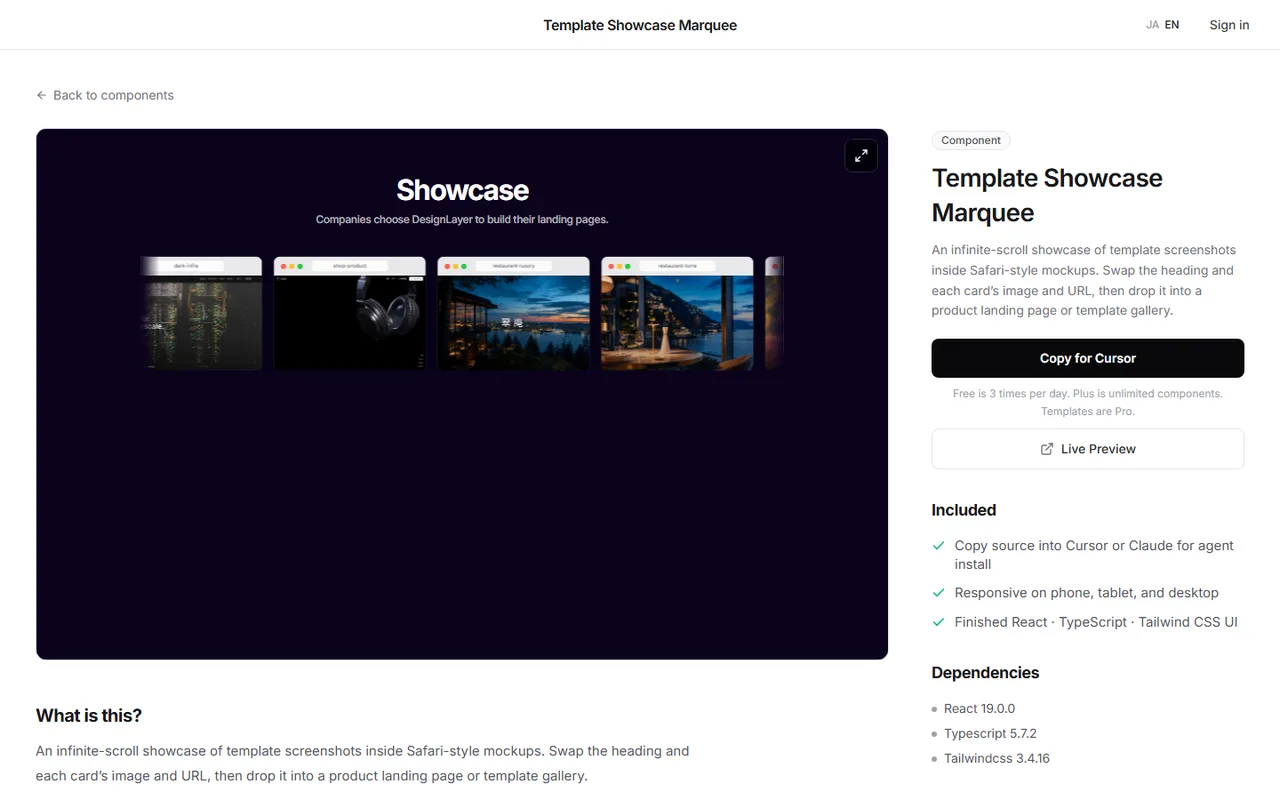1280x800 pixels.
Task: Click the 'Tailwindcss 3.4.16' dependency
Action: click(x=997, y=758)
